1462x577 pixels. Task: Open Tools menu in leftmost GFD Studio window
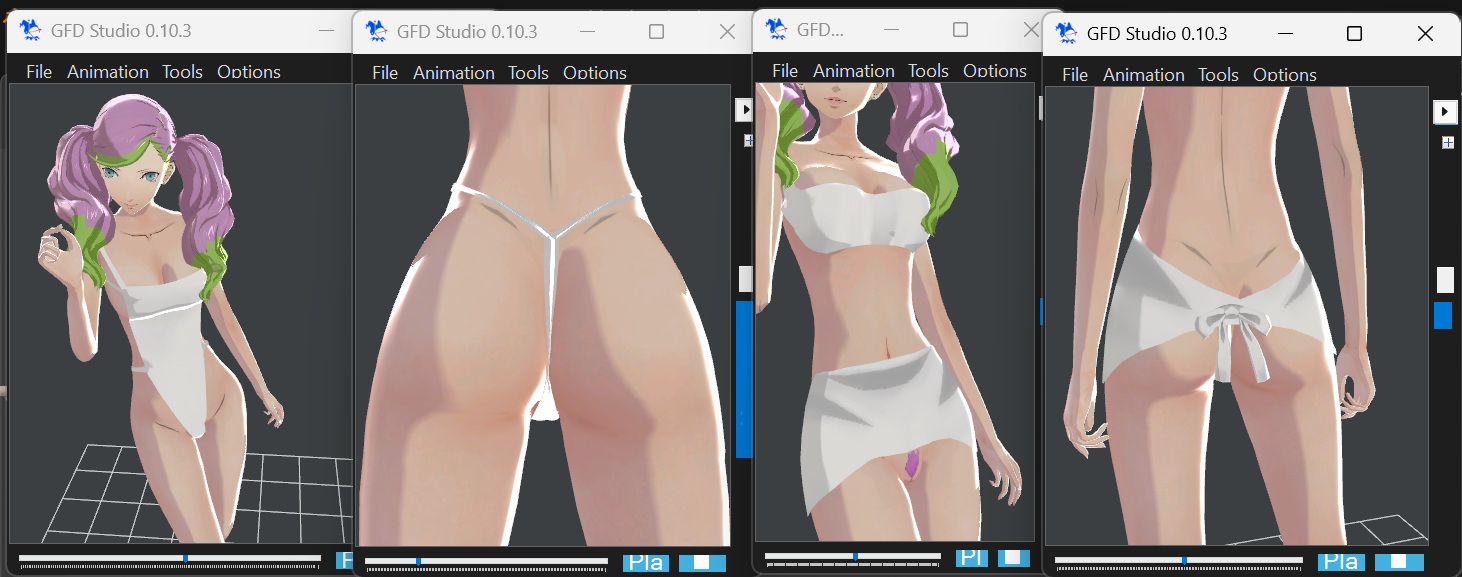click(x=182, y=72)
